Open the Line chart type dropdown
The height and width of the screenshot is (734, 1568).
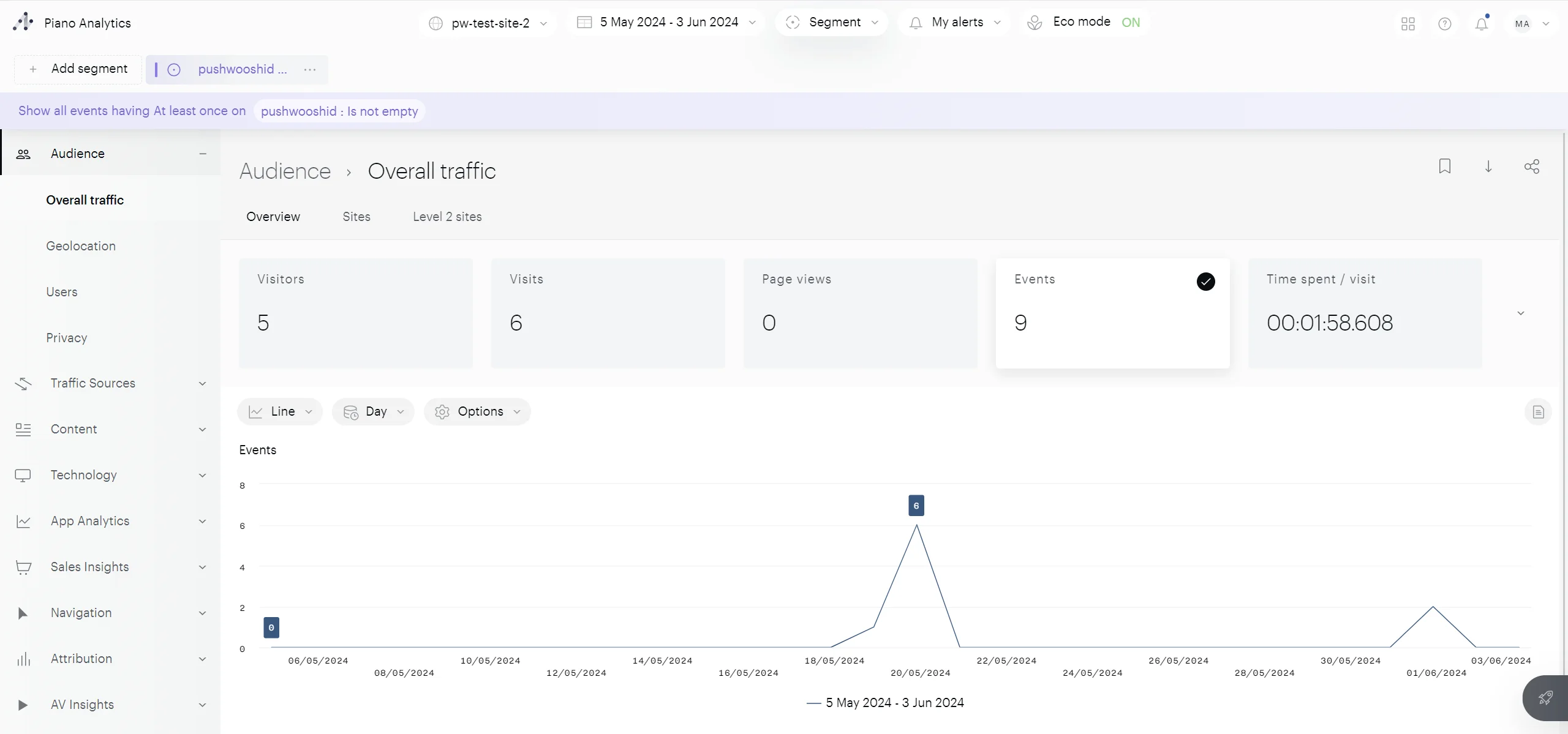[x=280, y=412]
